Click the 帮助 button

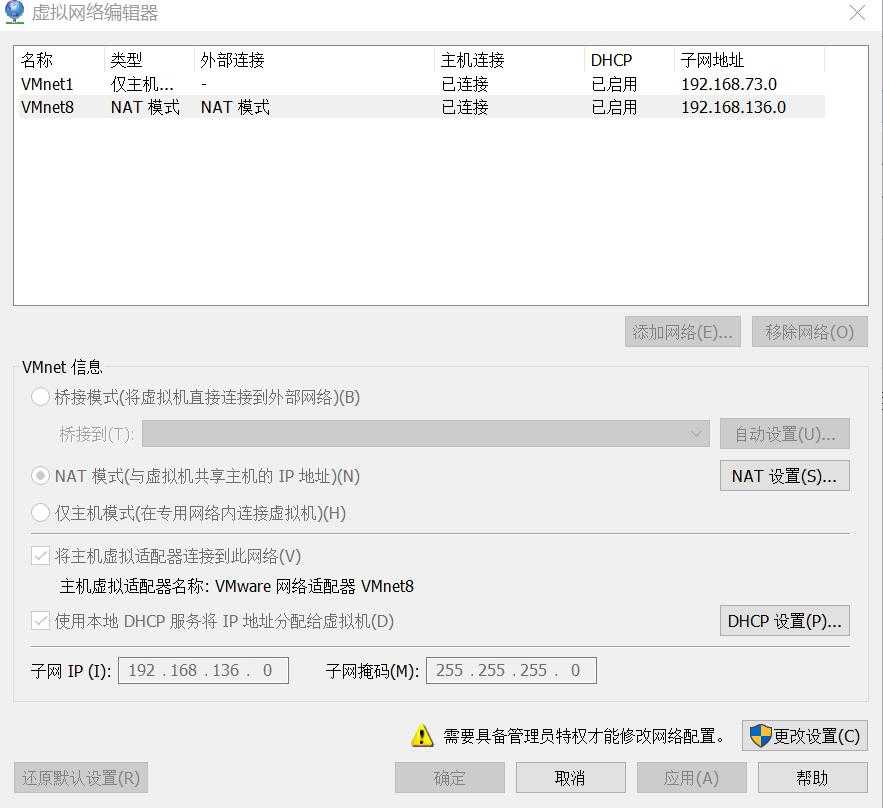point(813,778)
